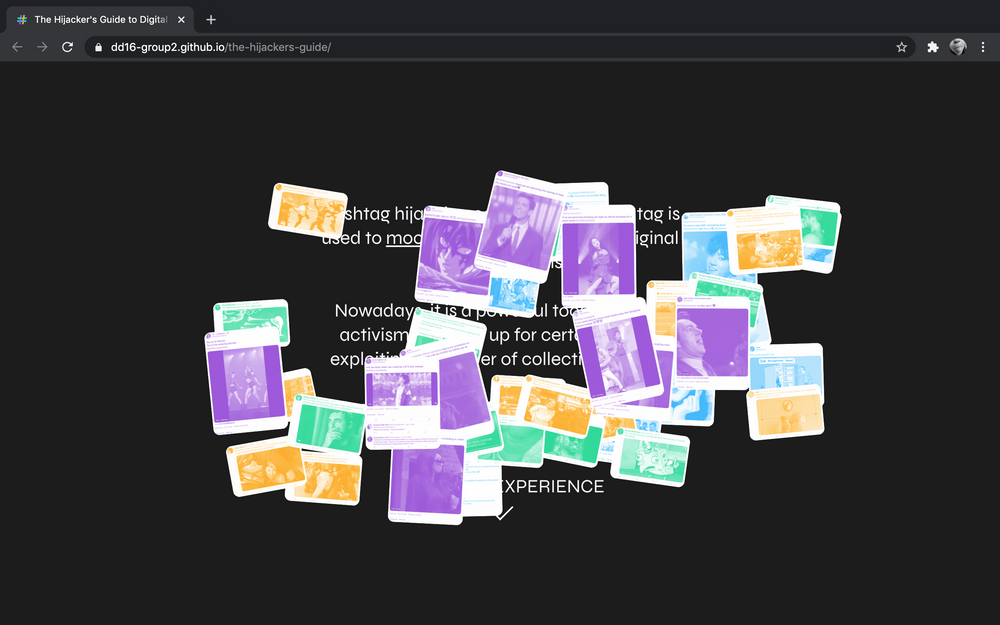1000x625 pixels.
Task: Open the Chrome profile avatar
Action: 957,47
